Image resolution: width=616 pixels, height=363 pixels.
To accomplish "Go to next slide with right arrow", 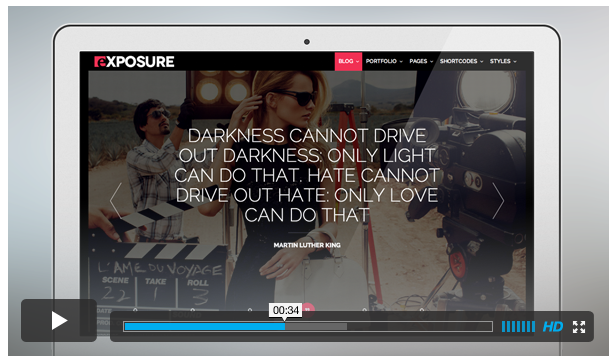I will (498, 200).
